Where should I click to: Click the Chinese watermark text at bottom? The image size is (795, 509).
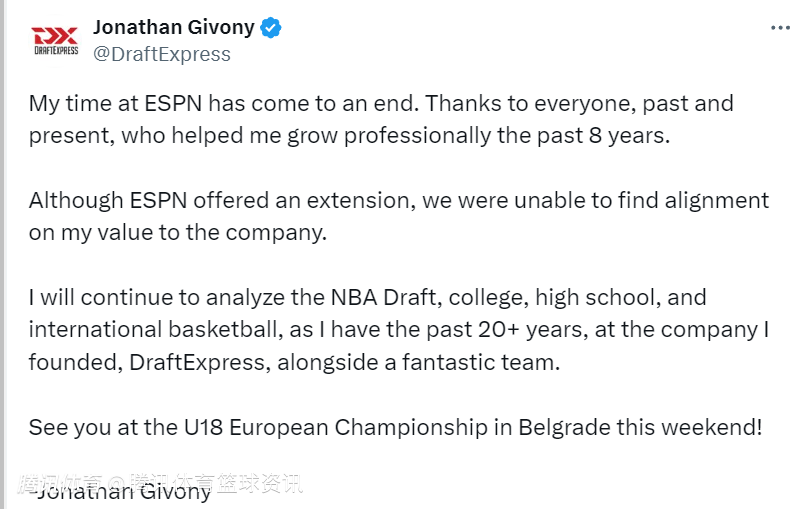click(161, 484)
